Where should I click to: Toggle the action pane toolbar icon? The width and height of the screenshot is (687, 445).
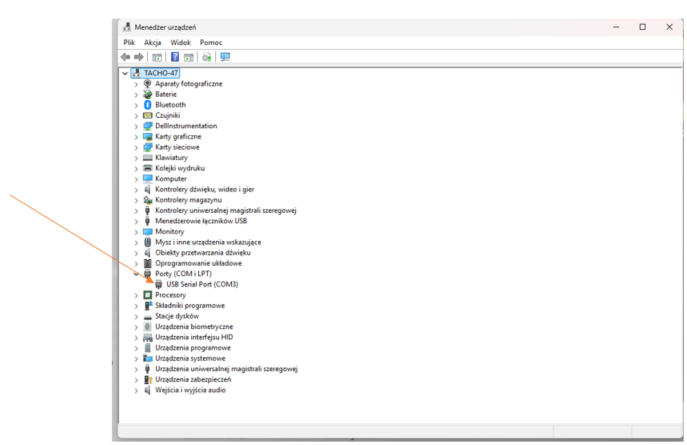(x=189, y=57)
